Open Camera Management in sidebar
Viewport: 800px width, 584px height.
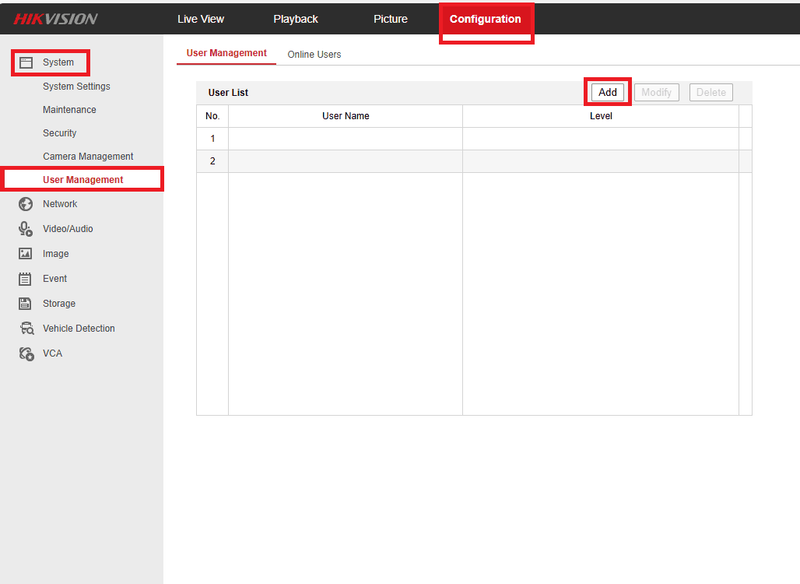point(88,157)
